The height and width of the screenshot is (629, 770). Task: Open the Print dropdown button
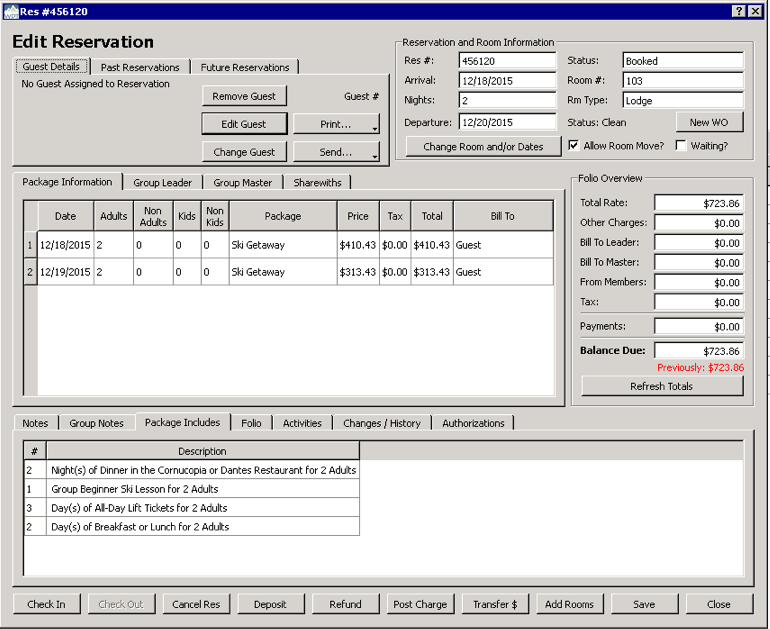pos(336,124)
